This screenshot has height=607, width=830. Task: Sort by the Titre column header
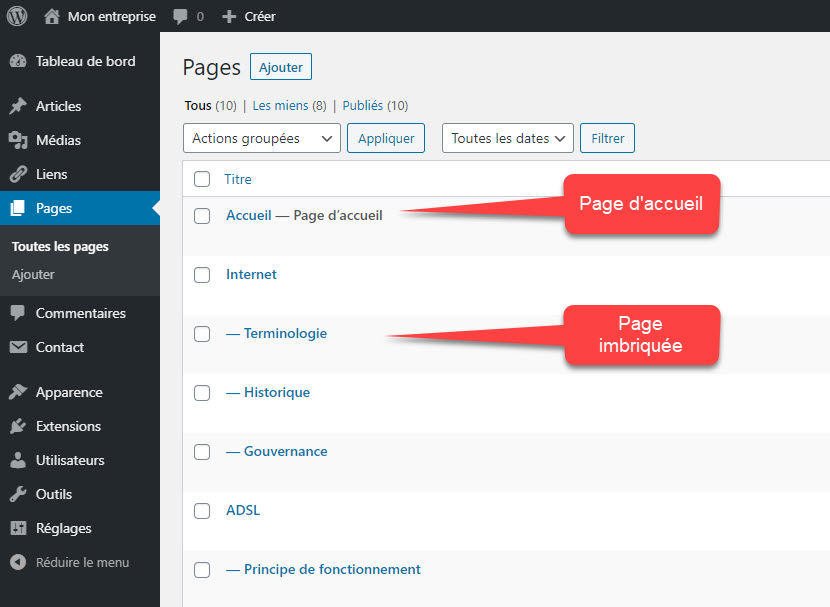tap(238, 179)
